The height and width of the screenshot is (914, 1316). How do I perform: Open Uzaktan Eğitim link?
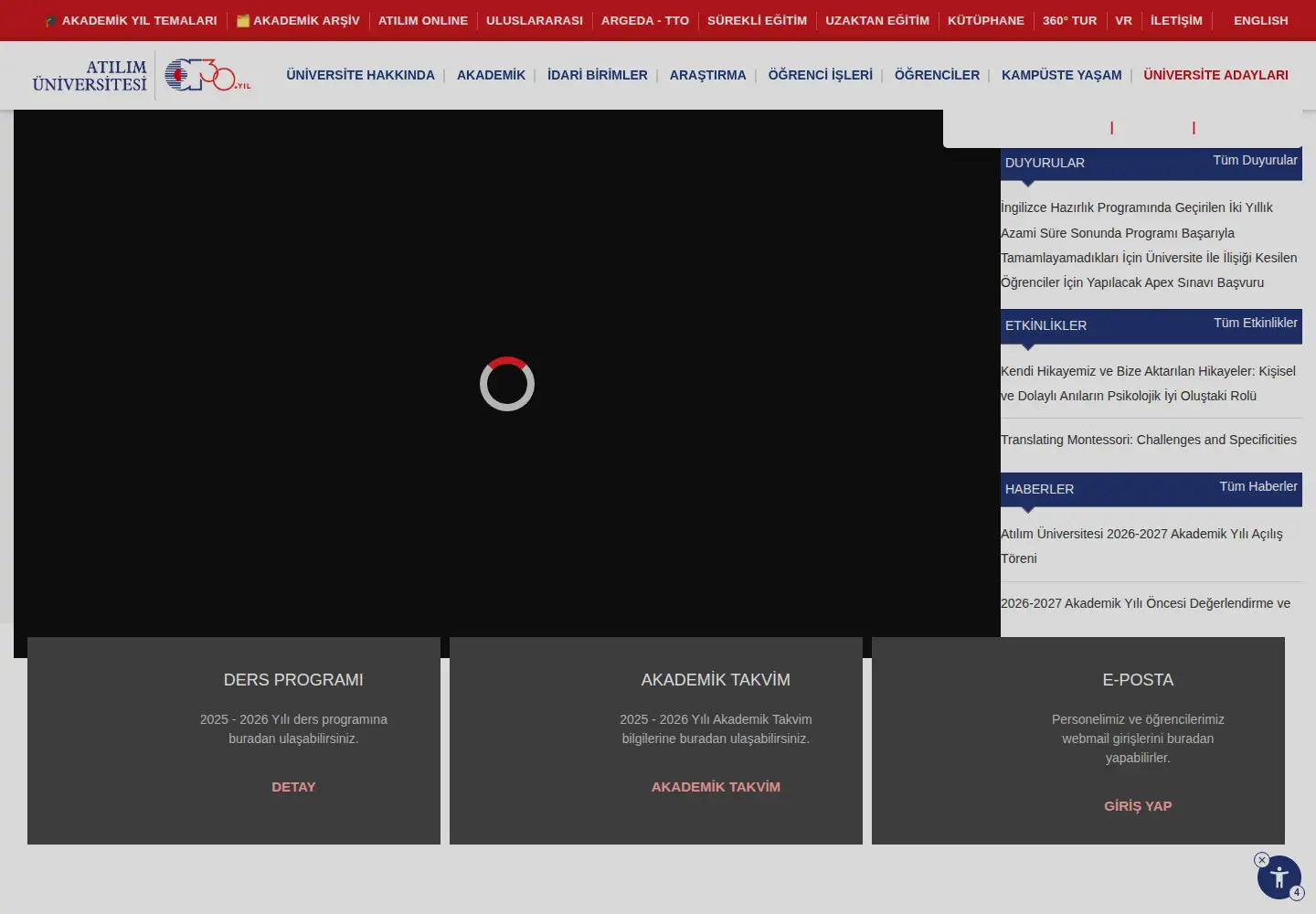pyautogui.click(x=877, y=20)
